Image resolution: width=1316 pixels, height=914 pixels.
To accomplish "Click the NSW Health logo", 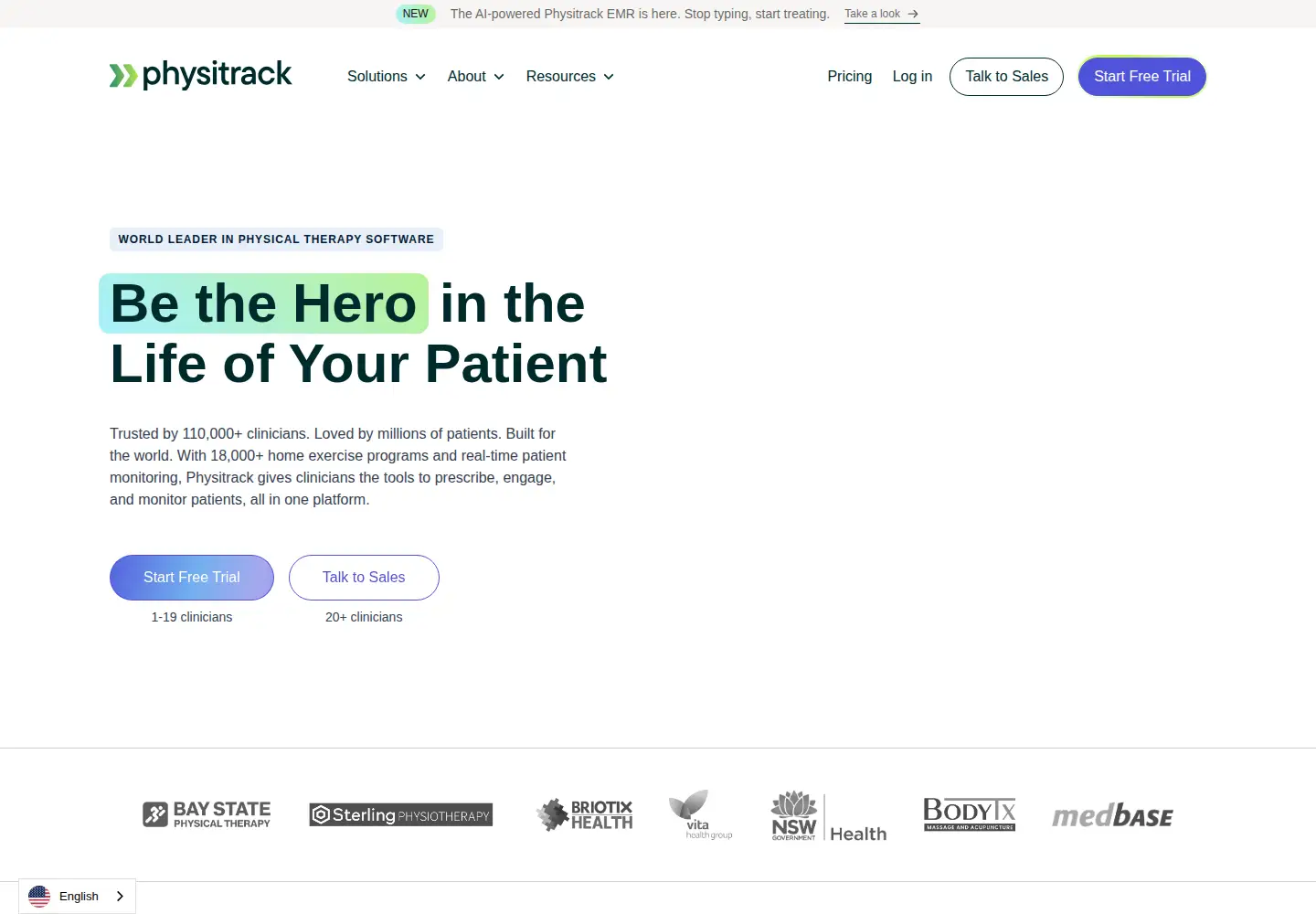I will 829,815.
